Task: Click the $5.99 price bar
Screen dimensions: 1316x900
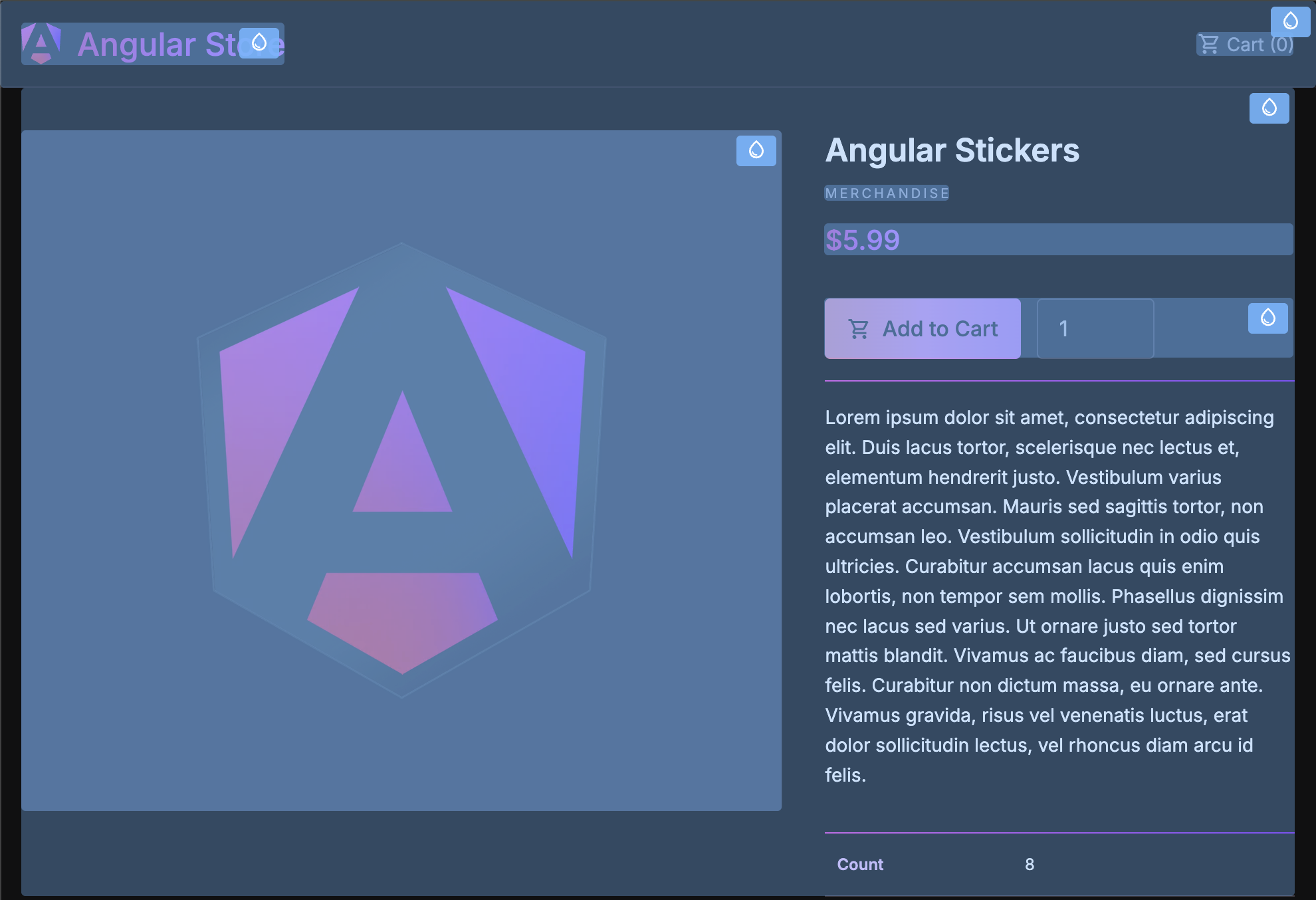Action: pyautogui.click(x=1058, y=240)
